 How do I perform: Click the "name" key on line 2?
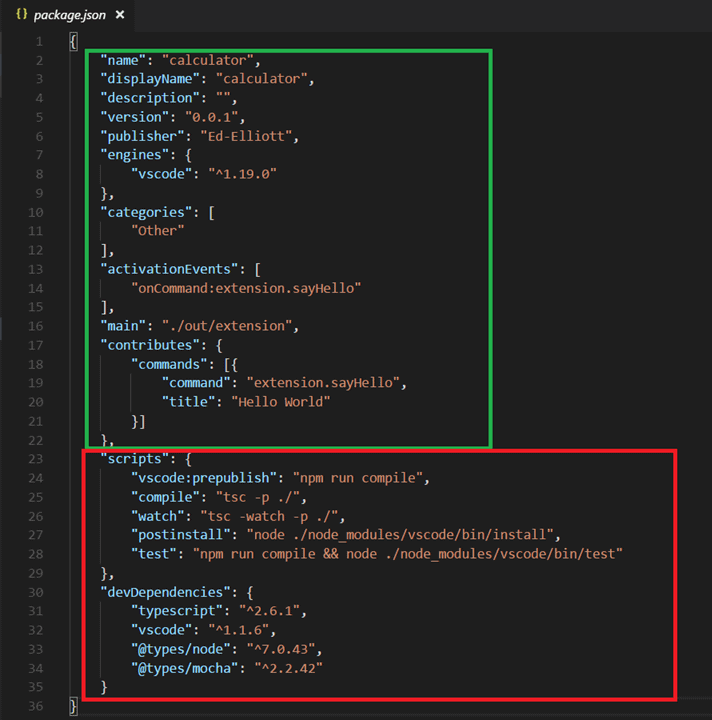[x=123, y=60]
